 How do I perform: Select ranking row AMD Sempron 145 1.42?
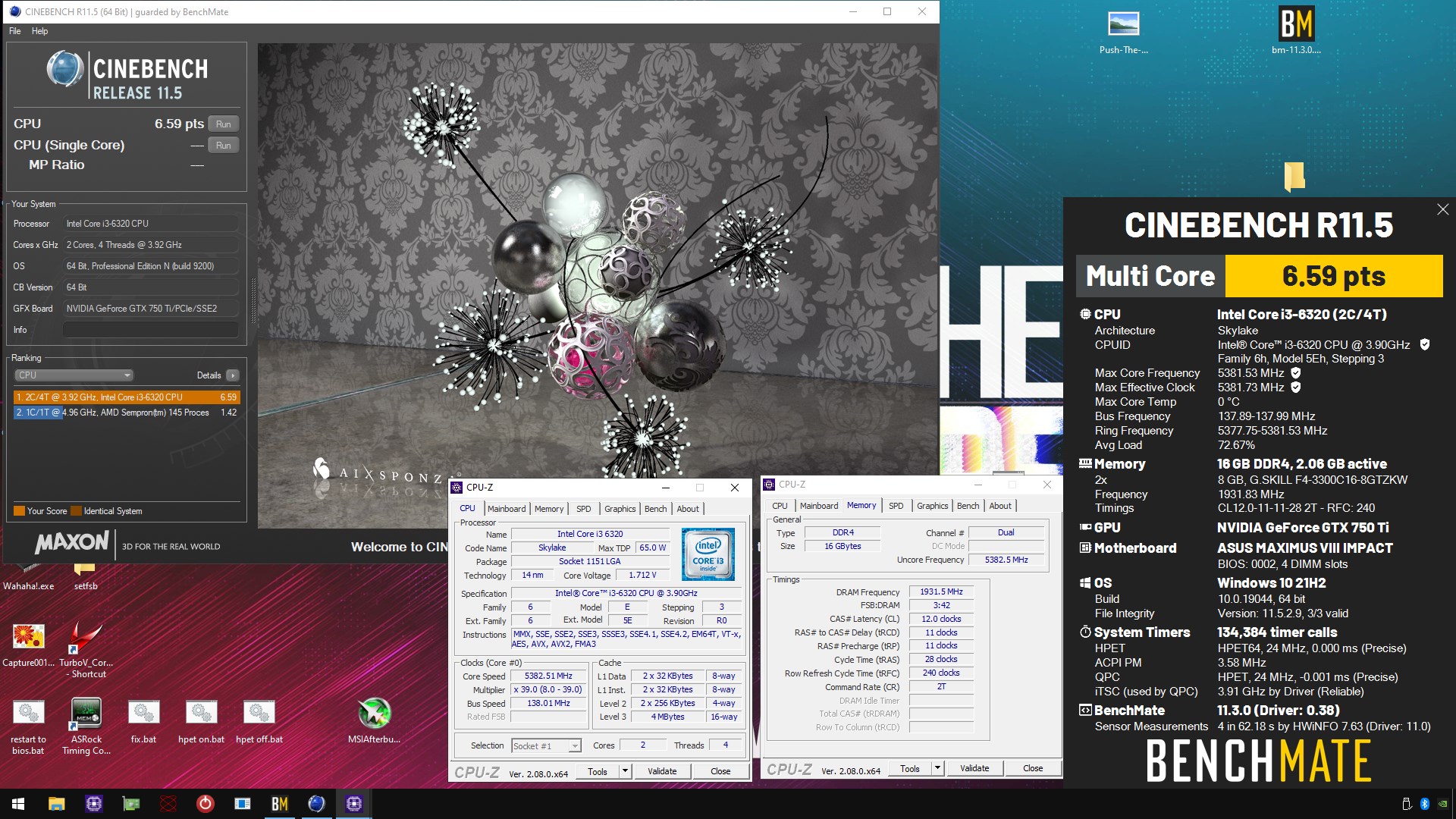click(x=127, y=413)
